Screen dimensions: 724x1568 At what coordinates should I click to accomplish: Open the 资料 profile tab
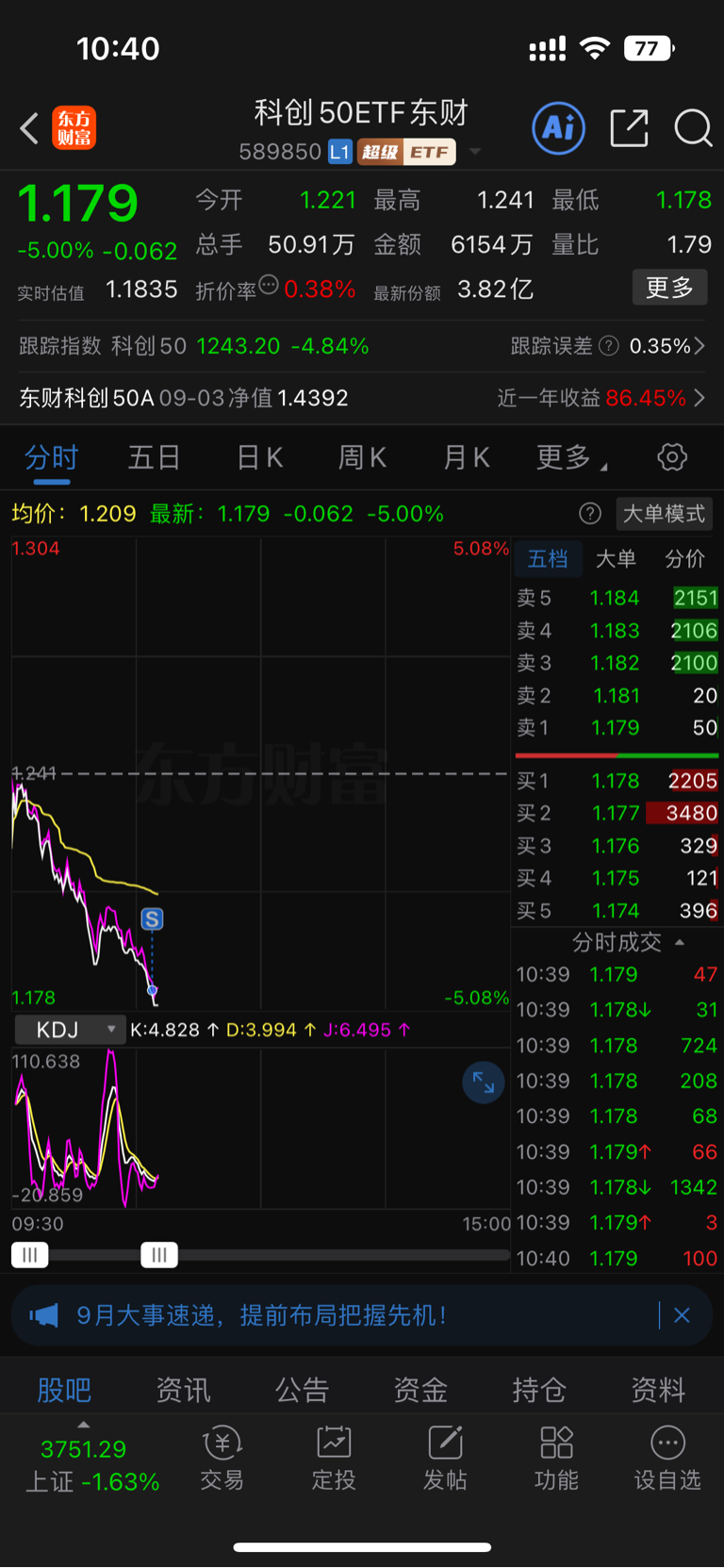[658, 1389]
